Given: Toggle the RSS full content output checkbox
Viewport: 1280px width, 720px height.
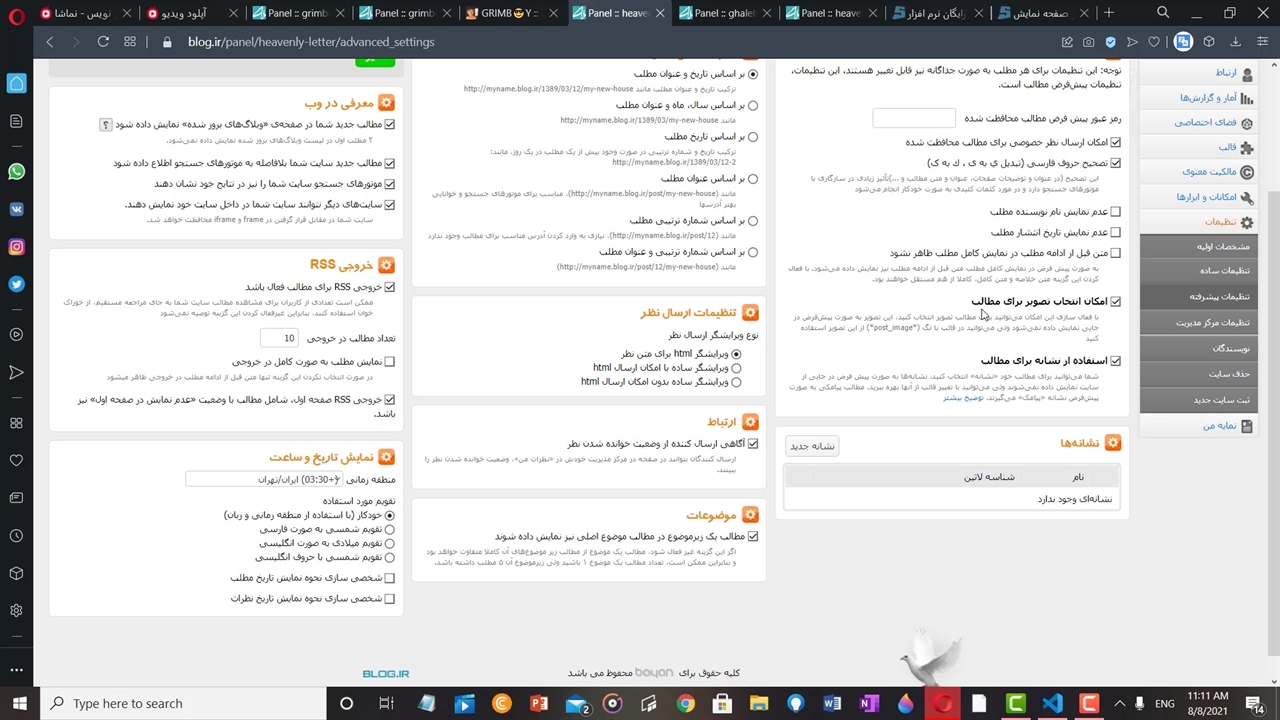Looking at the screenshot, I should [389, 362].
